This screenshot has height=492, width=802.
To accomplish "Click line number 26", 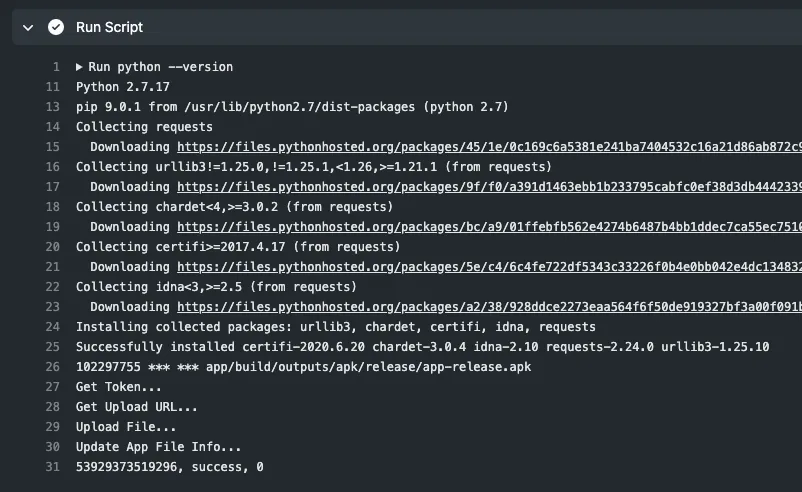I will (x=53, y=367).
